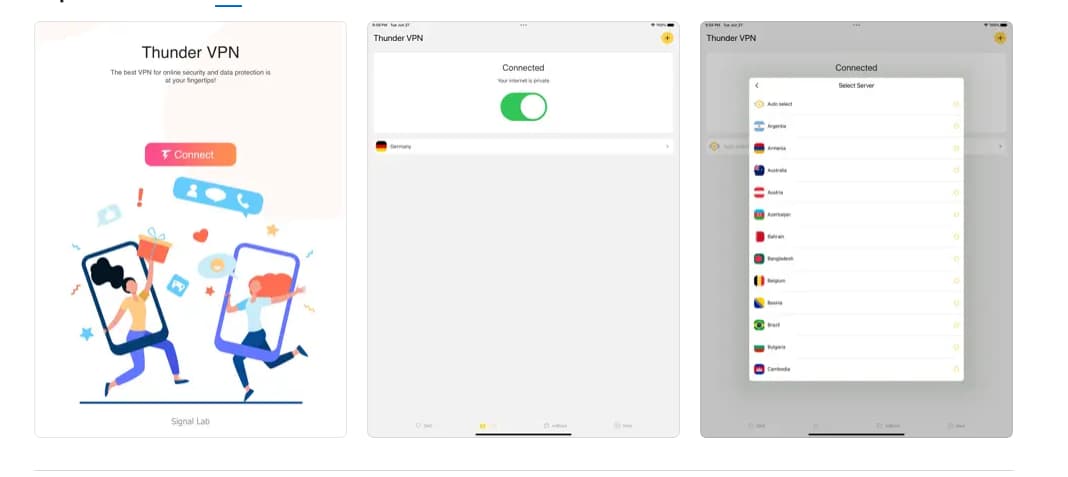Click the Australia flag icon
Image resolution: width=1068 pixels, height=477 pixels.
pos(759,170)
